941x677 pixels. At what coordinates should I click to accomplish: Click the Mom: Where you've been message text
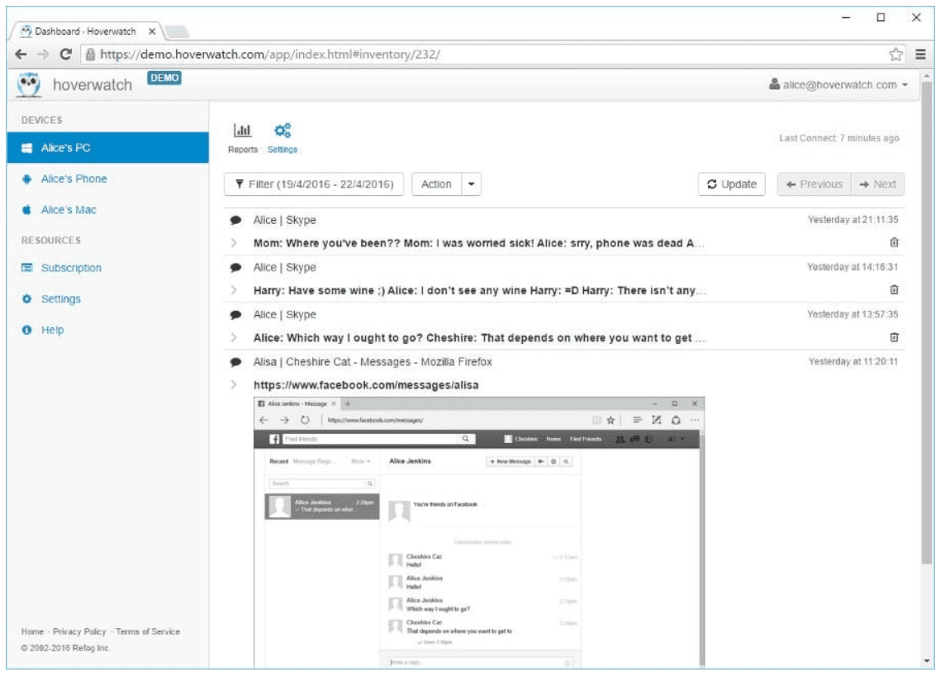(478, 243)
